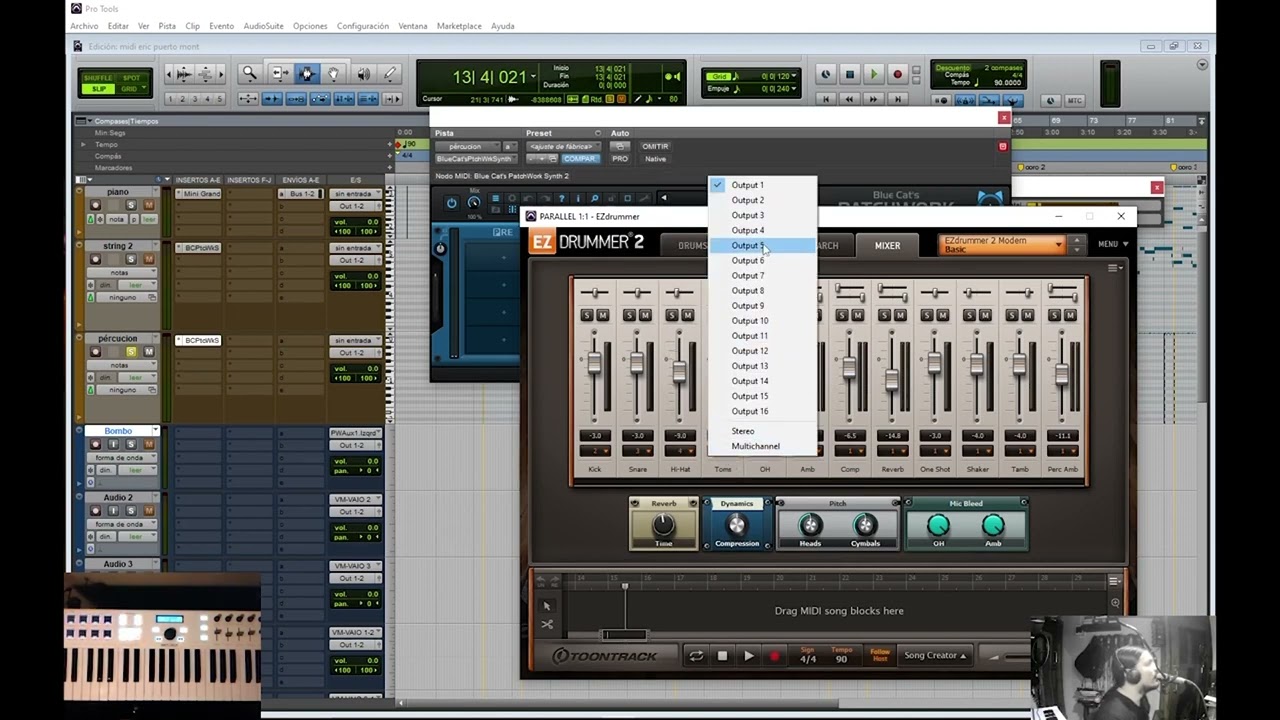Screen dimensions: 1280x720
Task: Enable Shuffle edit mode
Action: [x=98, y=78]
